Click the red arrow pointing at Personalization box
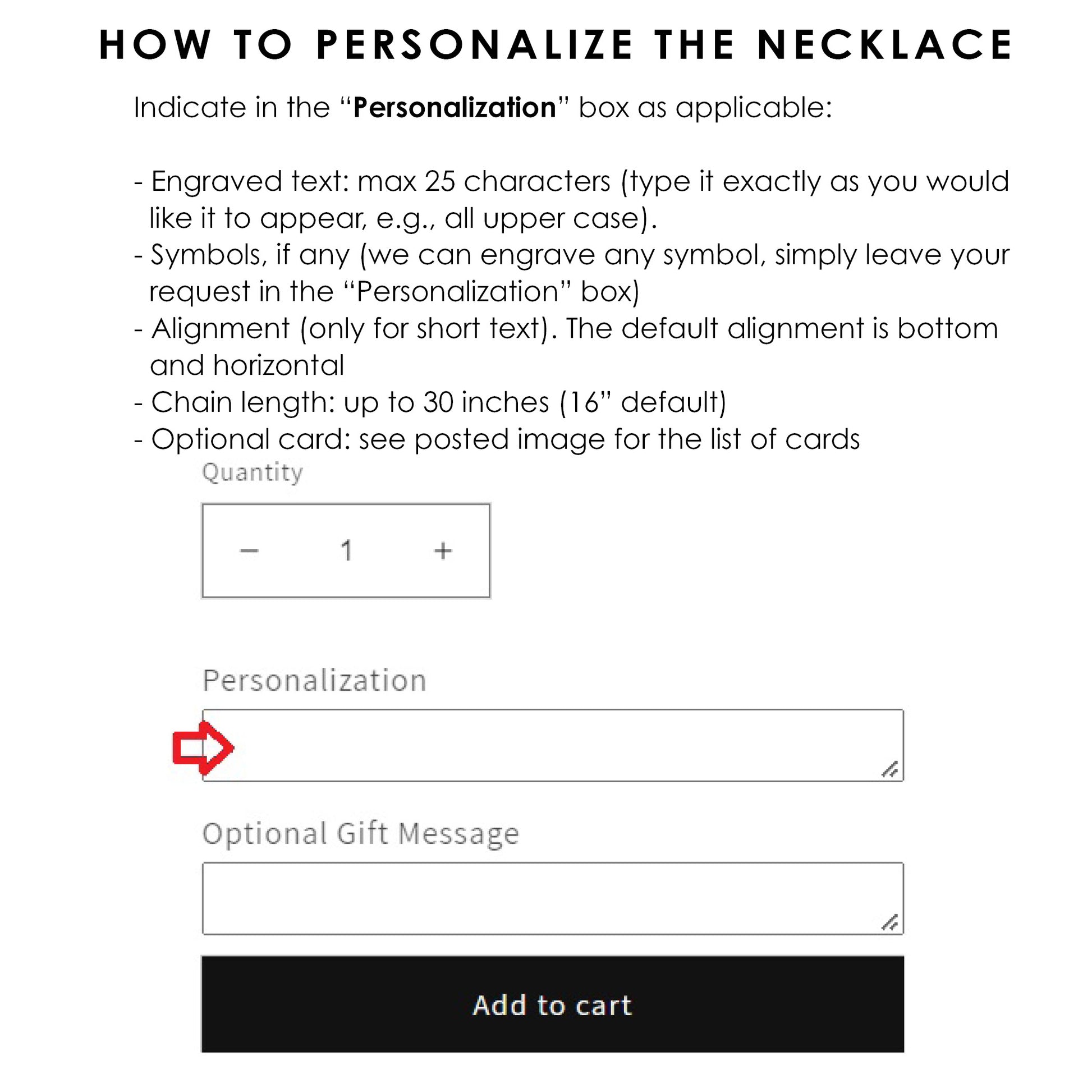The image size is (1092, 1092). (203, 748)
